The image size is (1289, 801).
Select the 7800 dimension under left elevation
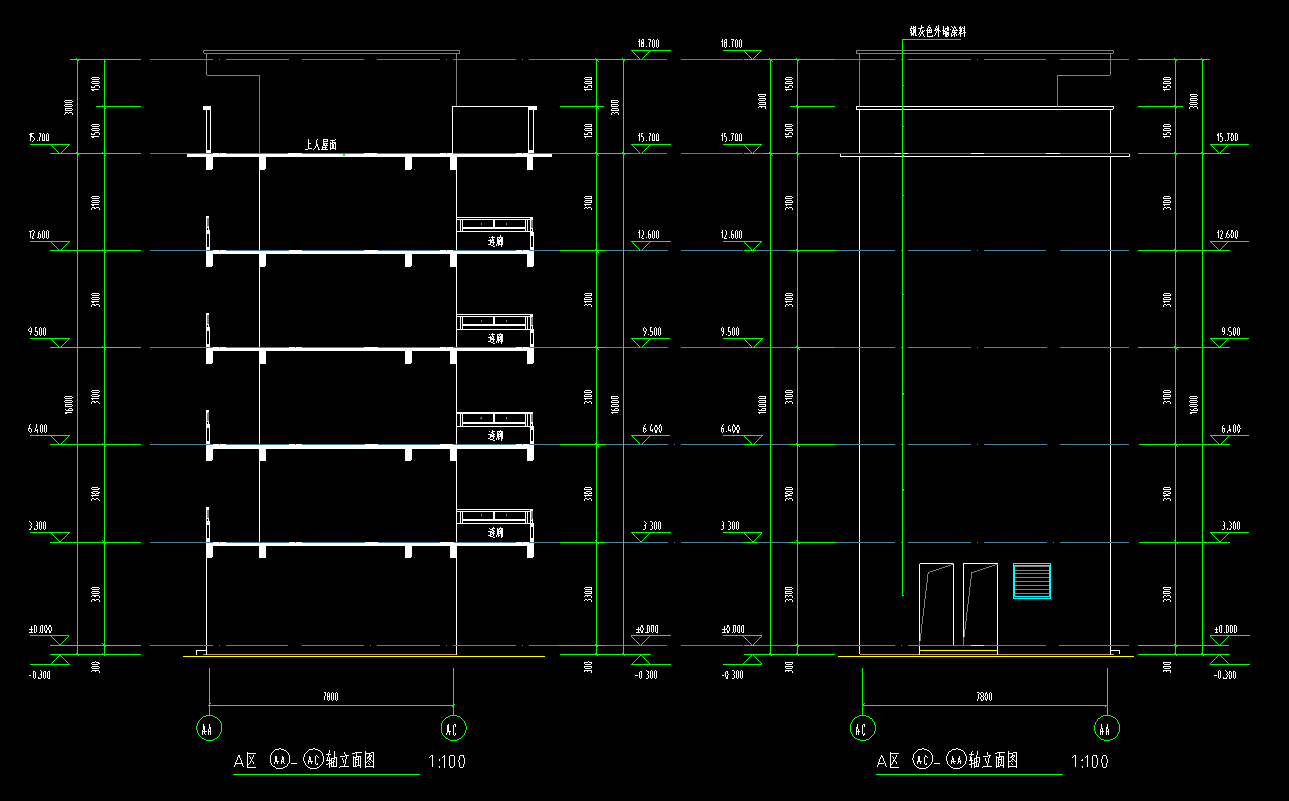click(x=330, y=697)
